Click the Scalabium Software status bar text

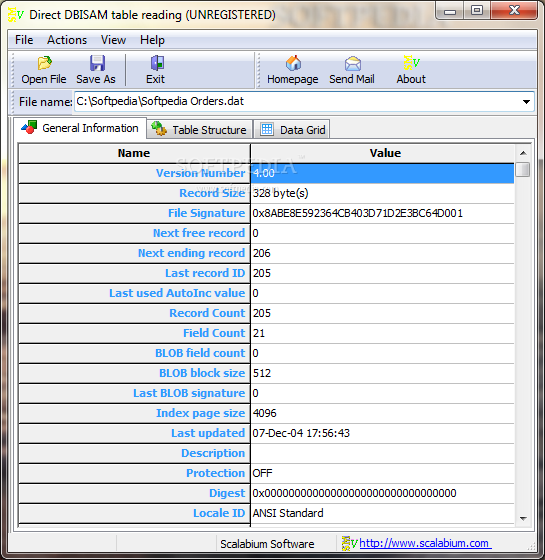tap(267, 544)
